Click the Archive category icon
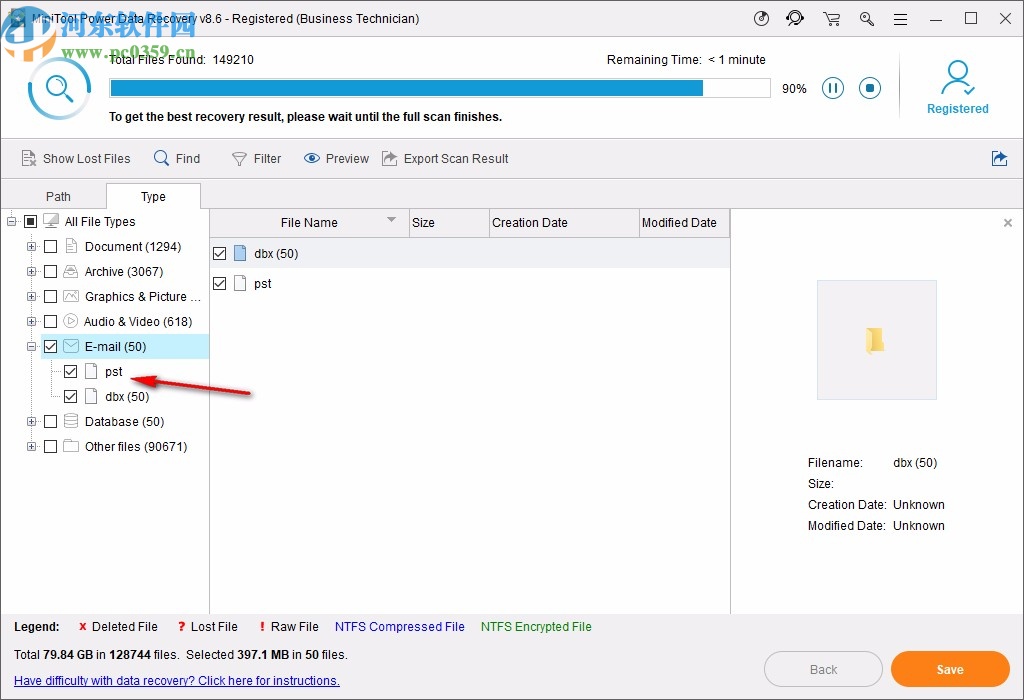 (x=71, y=271)
